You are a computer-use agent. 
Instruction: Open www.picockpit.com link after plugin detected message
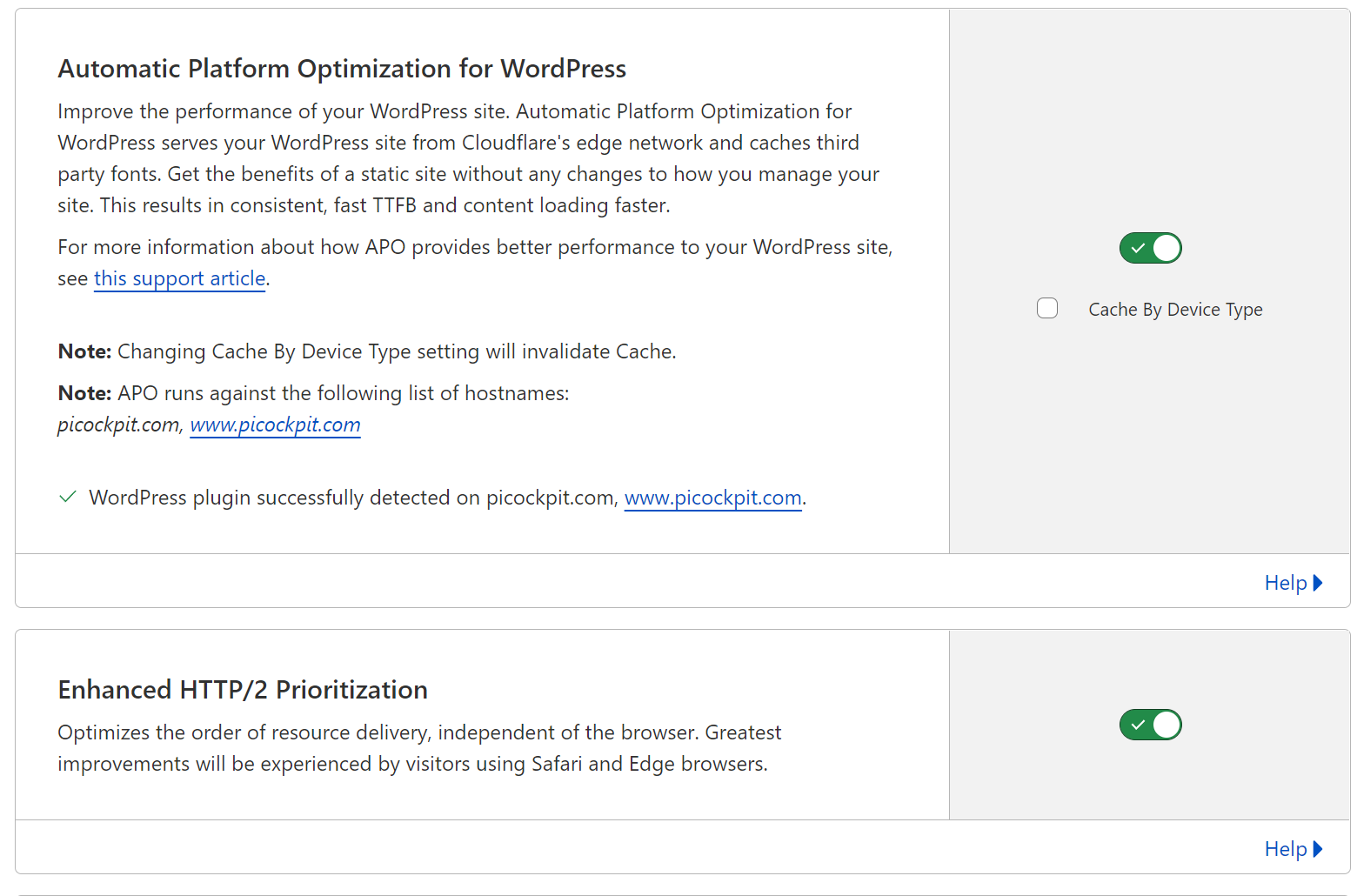(713, 498)
